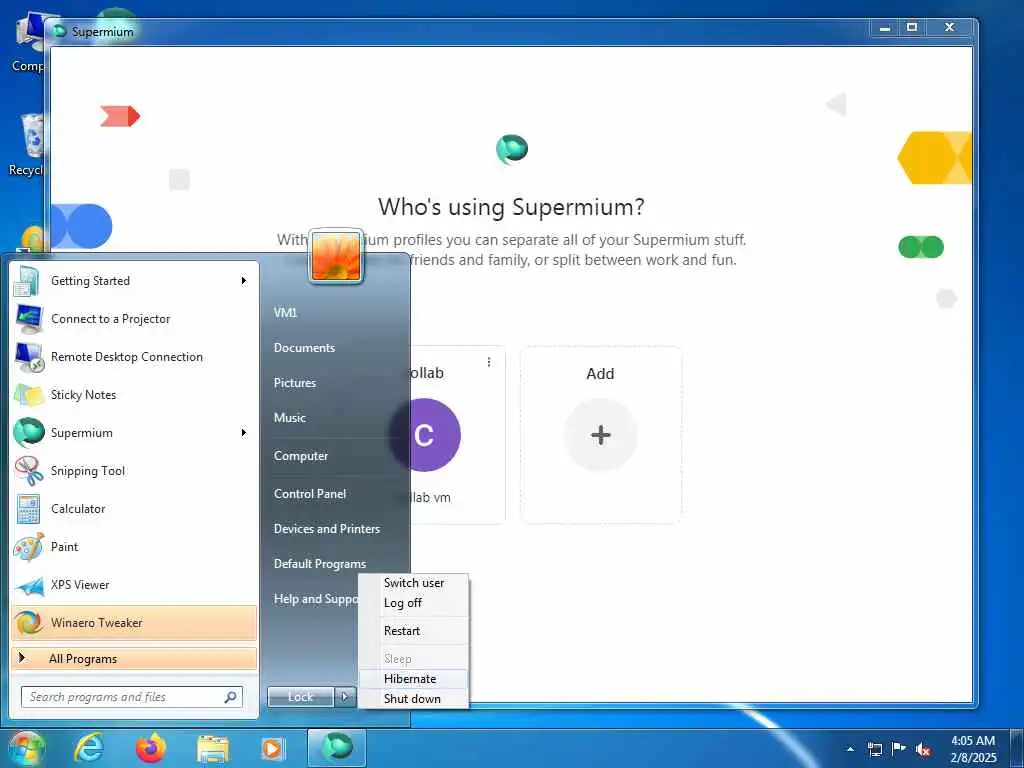
Task: Open the Action Center flag icon
Action: click(899, 749)
